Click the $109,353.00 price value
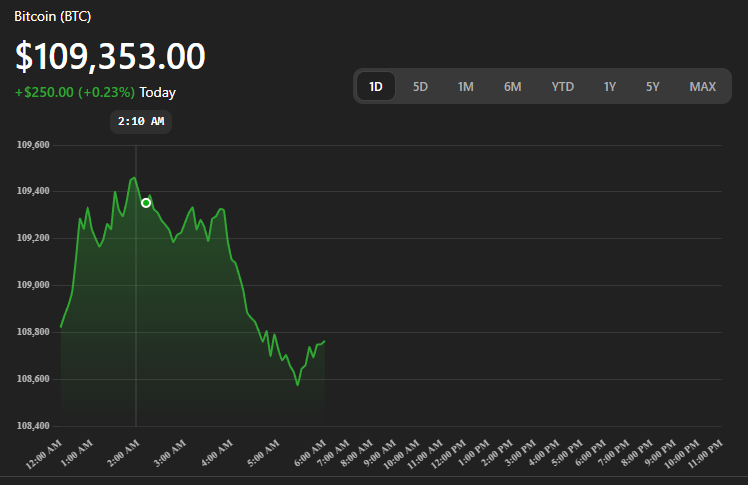748x485 pixels. 110,57
